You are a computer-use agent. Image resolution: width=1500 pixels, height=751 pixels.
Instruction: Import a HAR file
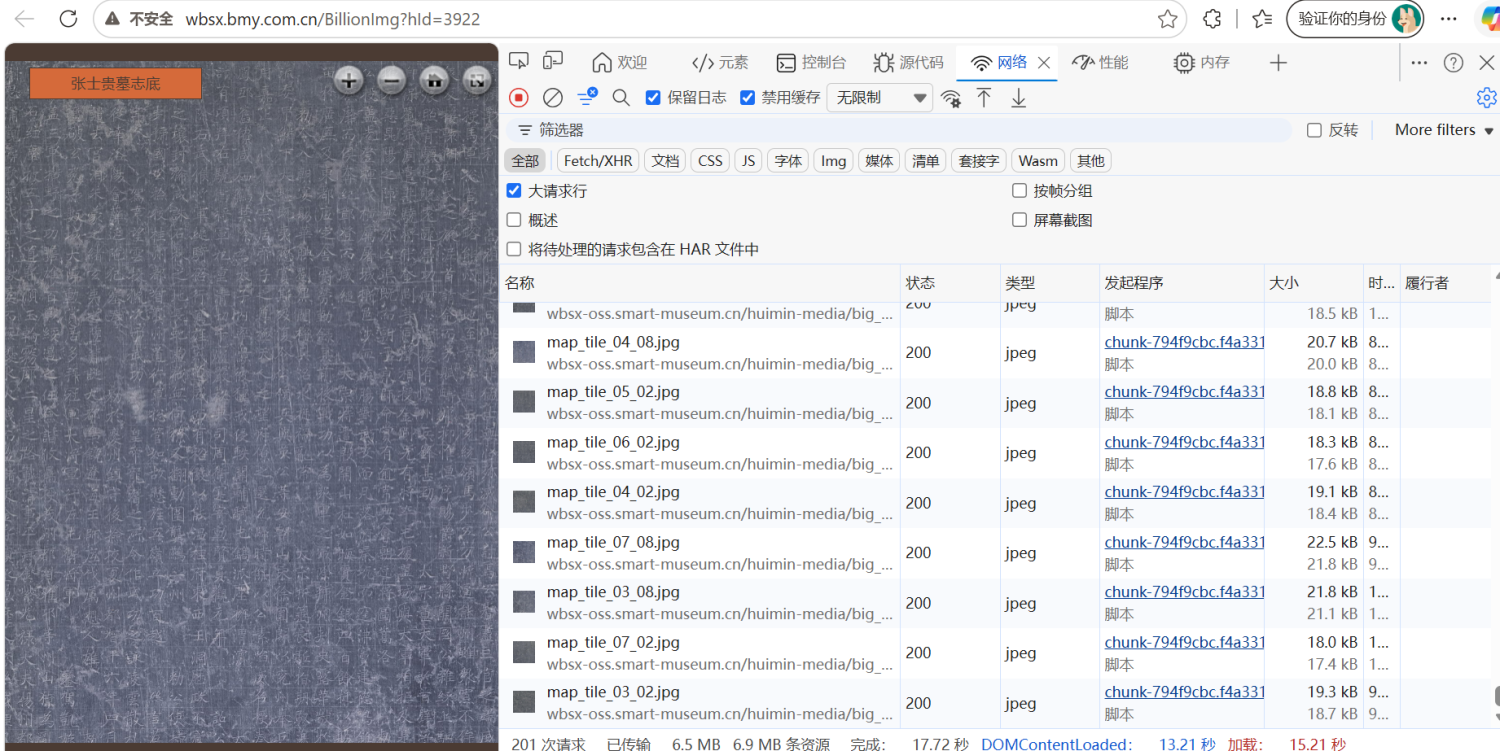[x=984, y=98]
